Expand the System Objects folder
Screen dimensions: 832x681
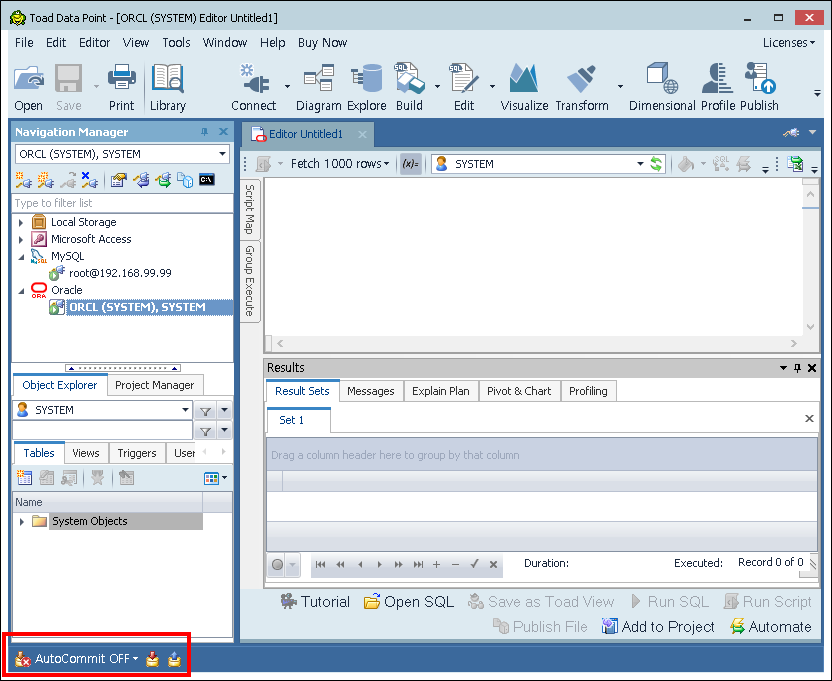coord(22,521)
